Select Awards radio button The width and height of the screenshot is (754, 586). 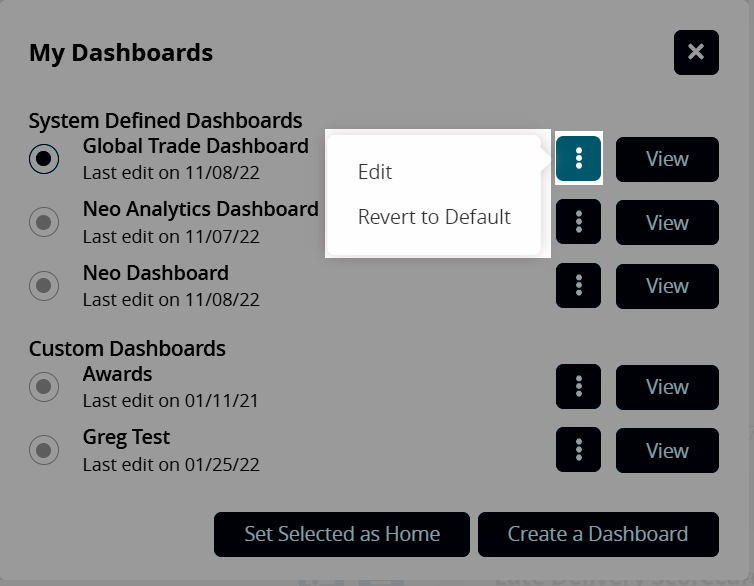coord(44,387)
